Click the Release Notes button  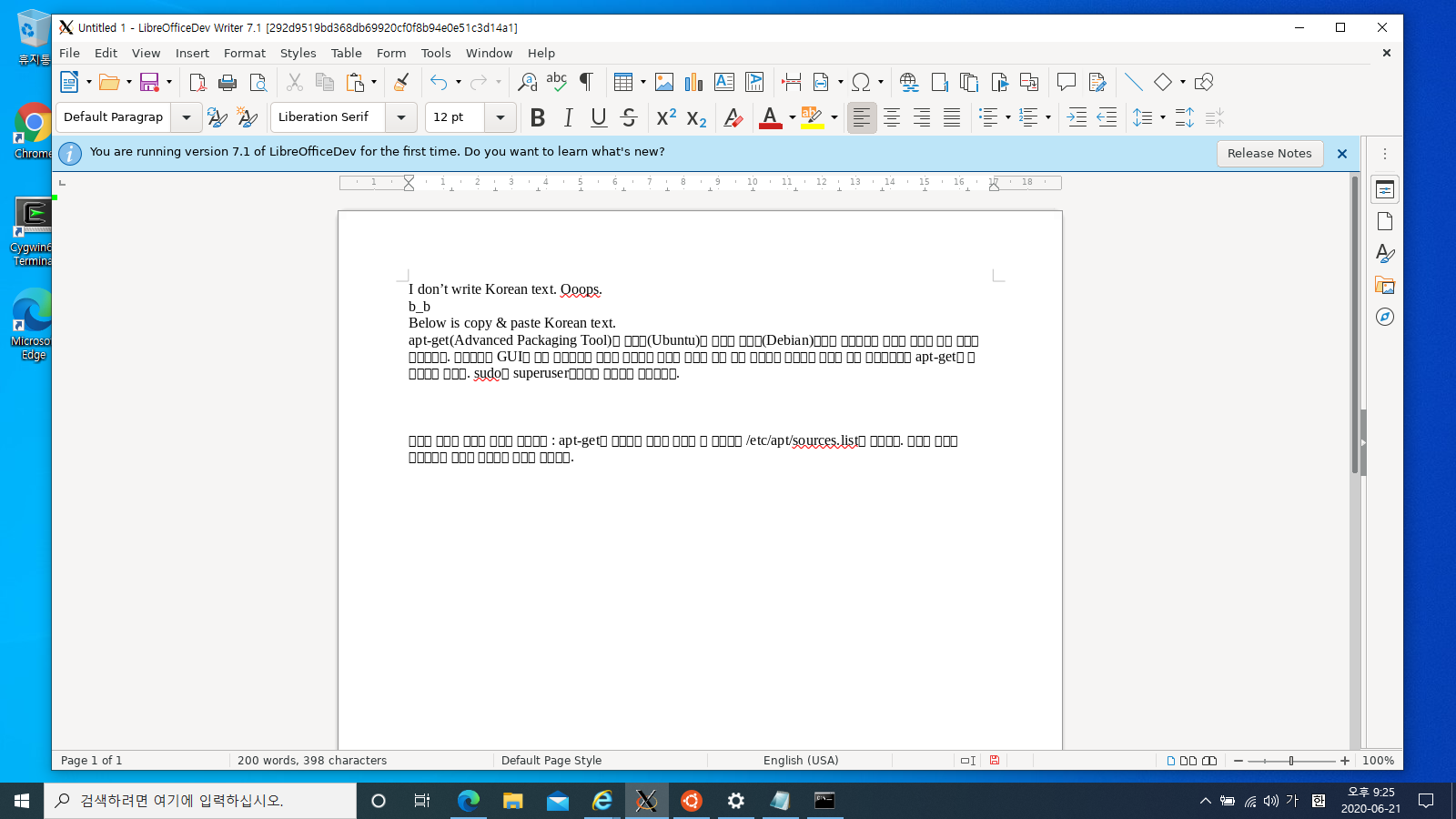coord(1269,153)
